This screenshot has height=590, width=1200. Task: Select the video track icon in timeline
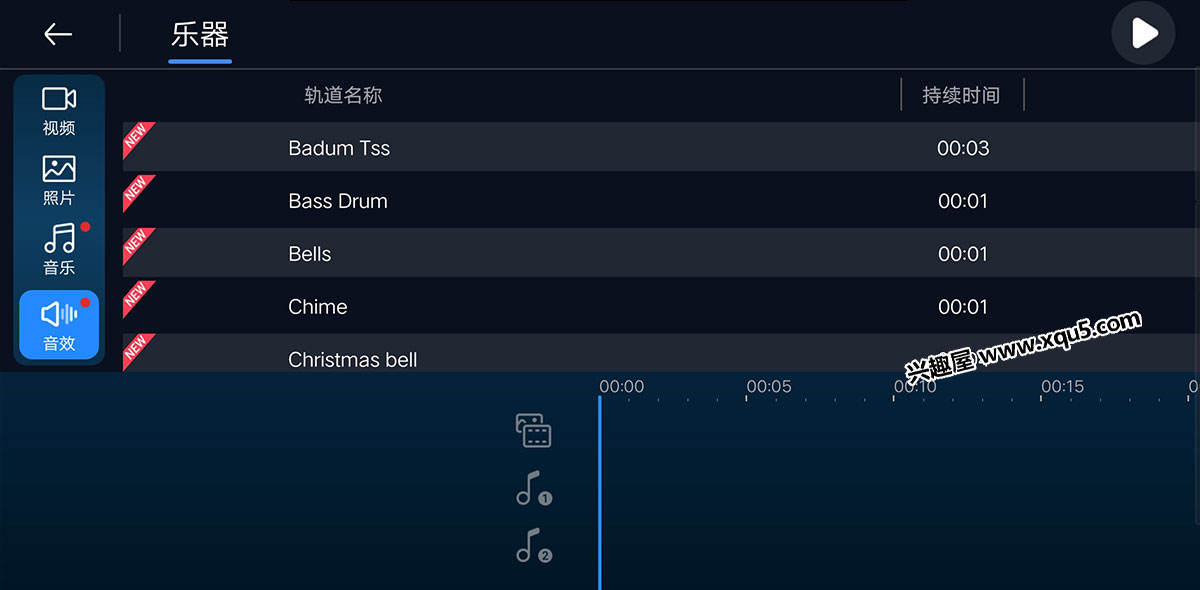534,430
